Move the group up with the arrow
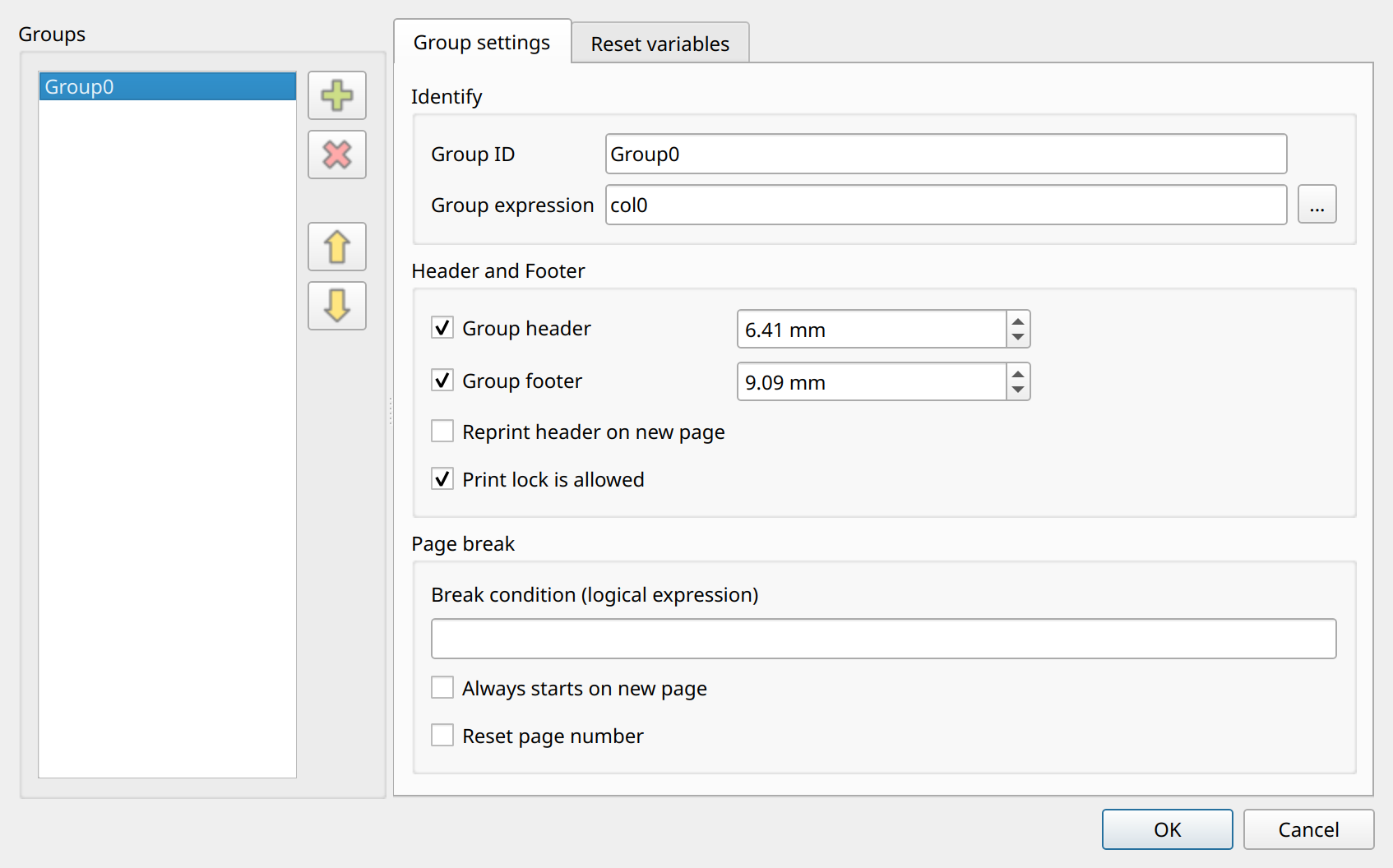Image resolution: width=1393 pixels, height=868 pixels. (x=337, y=247)
